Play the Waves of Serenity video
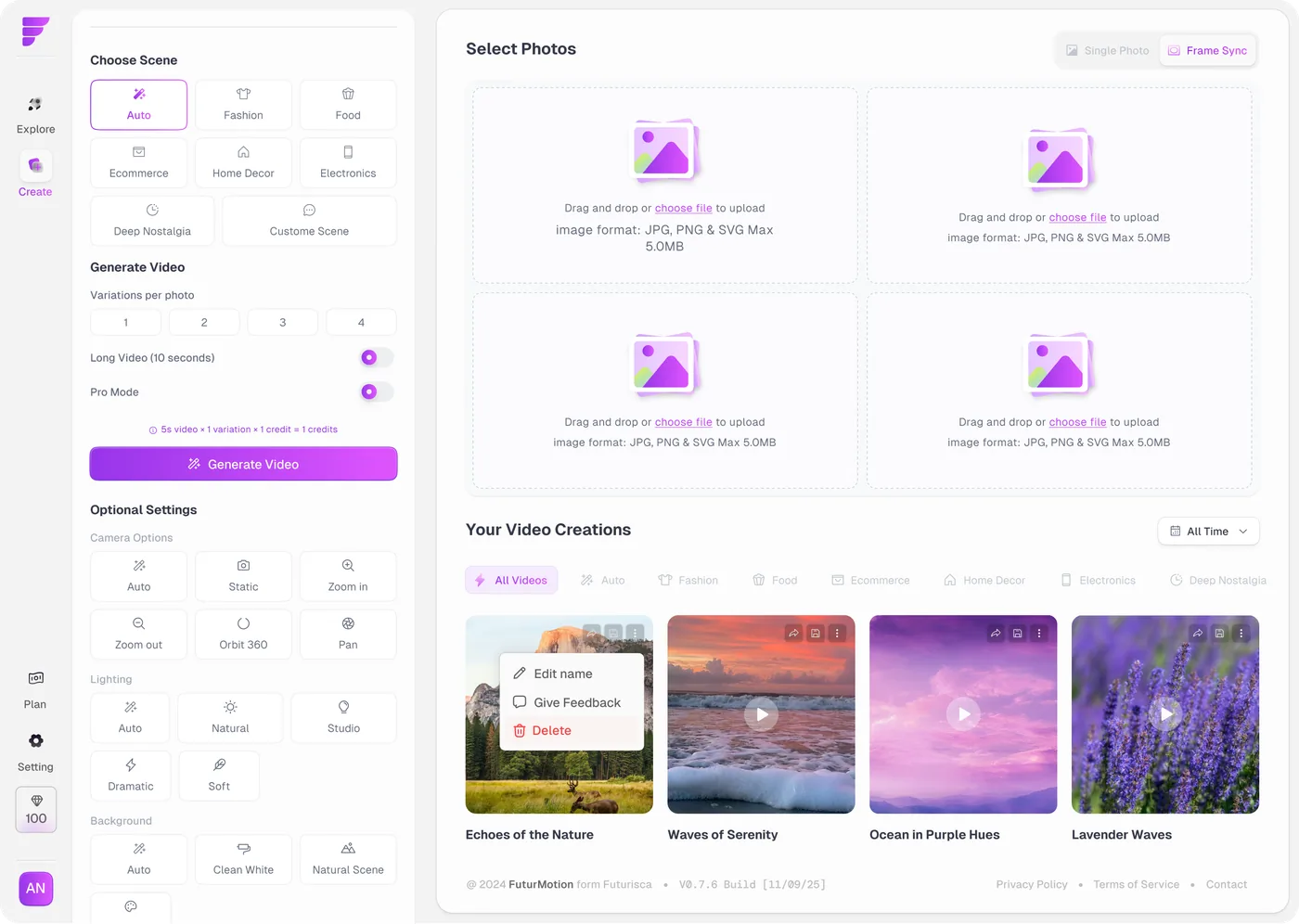This screenshot has height=924, width=1299. pyautogui.click(x=761, y=714)
